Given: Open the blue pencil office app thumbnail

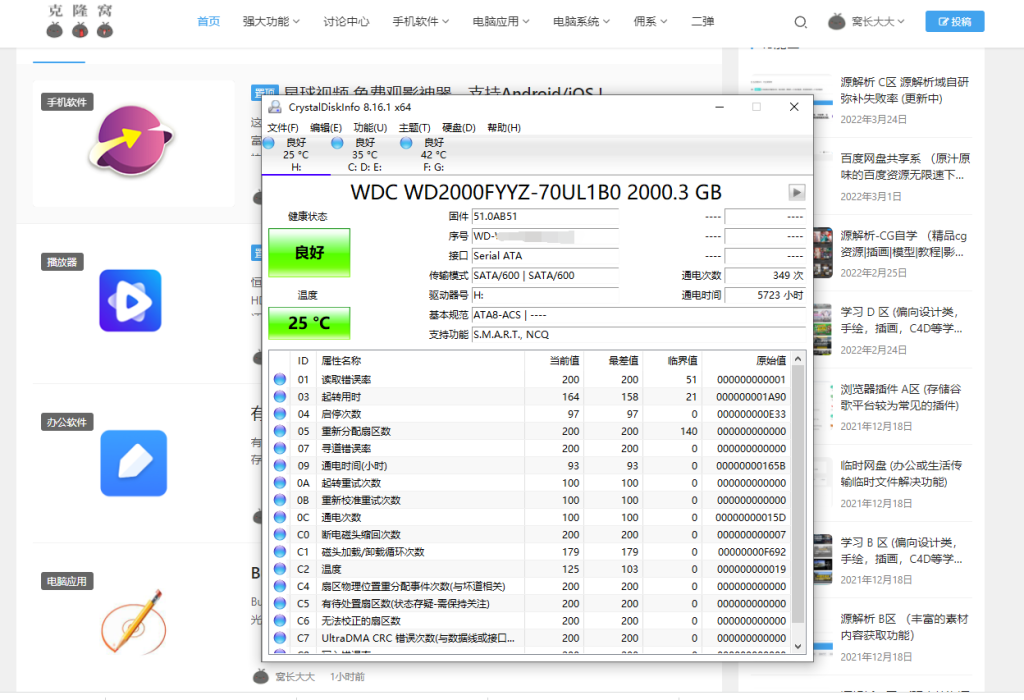Looking at the screenshot, I should pos(133,463).
